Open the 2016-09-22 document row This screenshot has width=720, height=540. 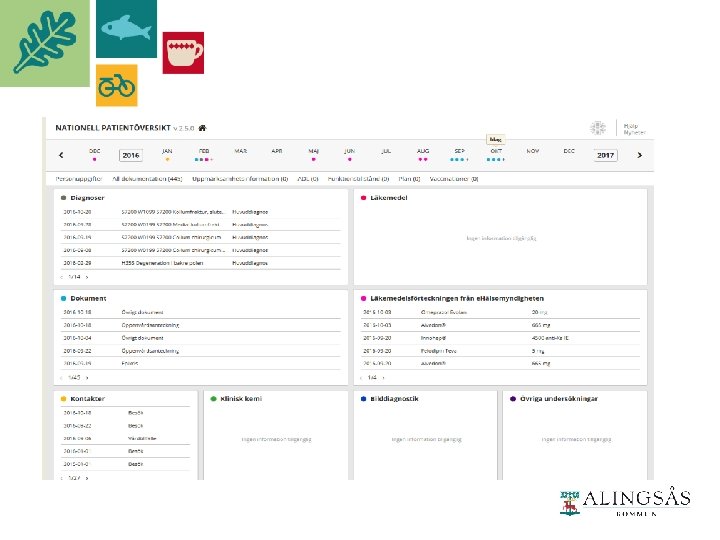[201, 351]
